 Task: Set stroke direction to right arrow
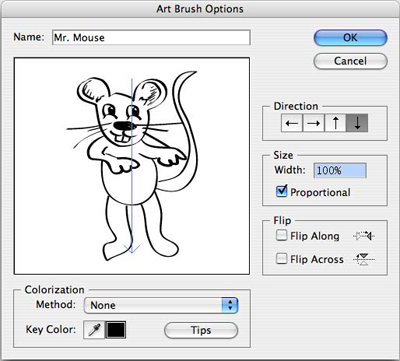313,123
